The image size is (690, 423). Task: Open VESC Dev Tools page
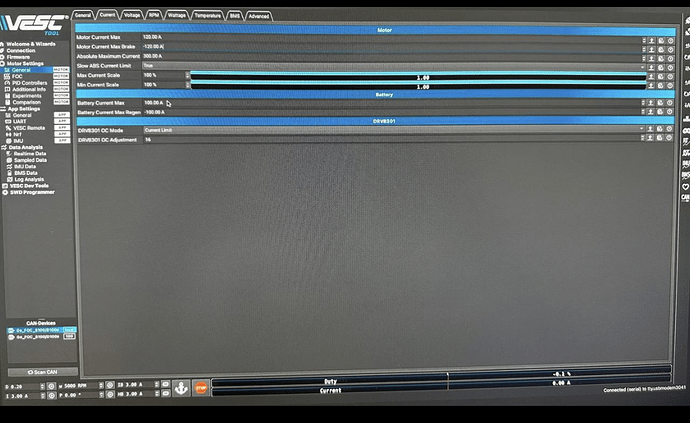point(29,186)
